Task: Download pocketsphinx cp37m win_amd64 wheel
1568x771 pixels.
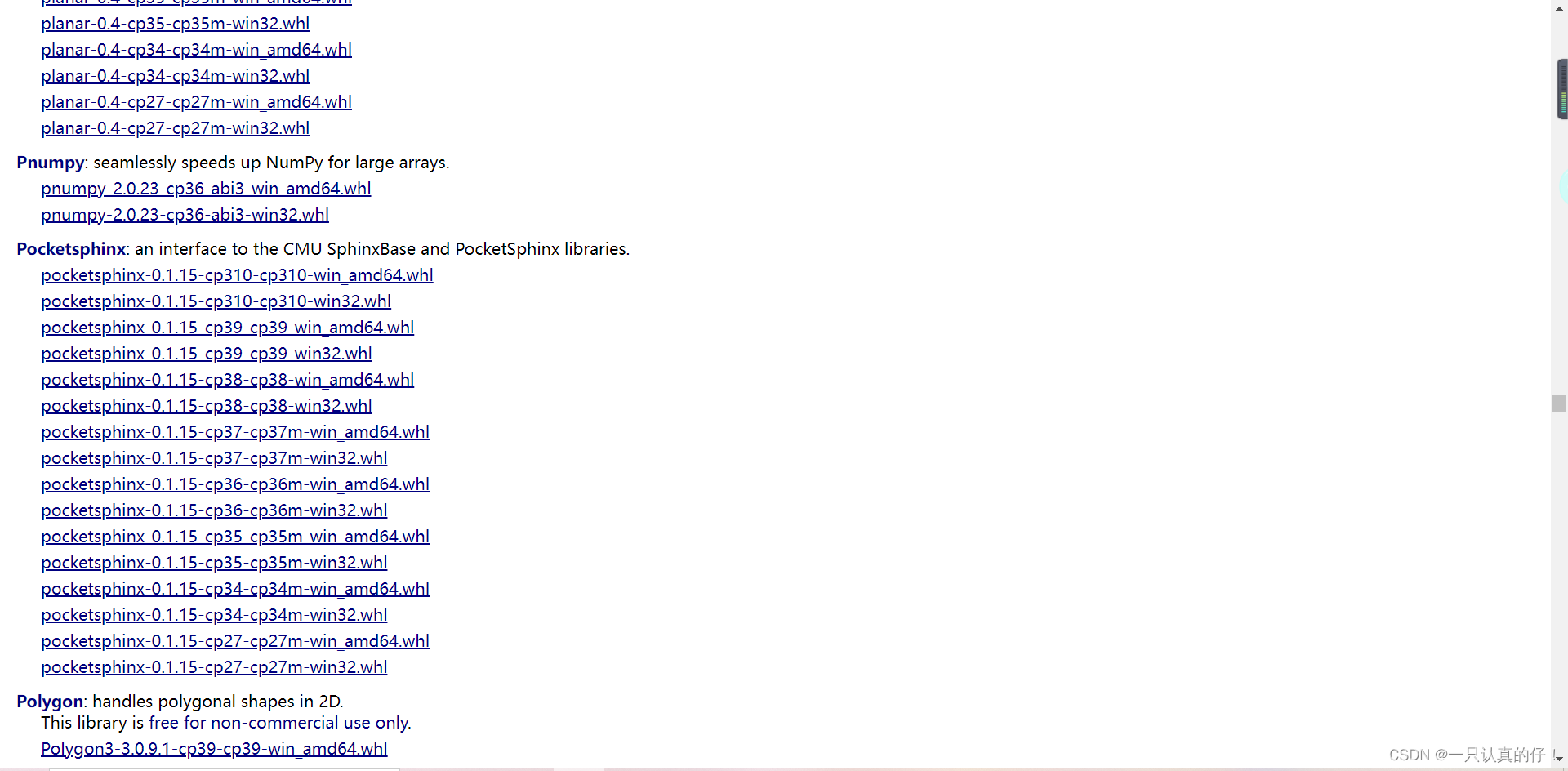Action: coord(235,432)
